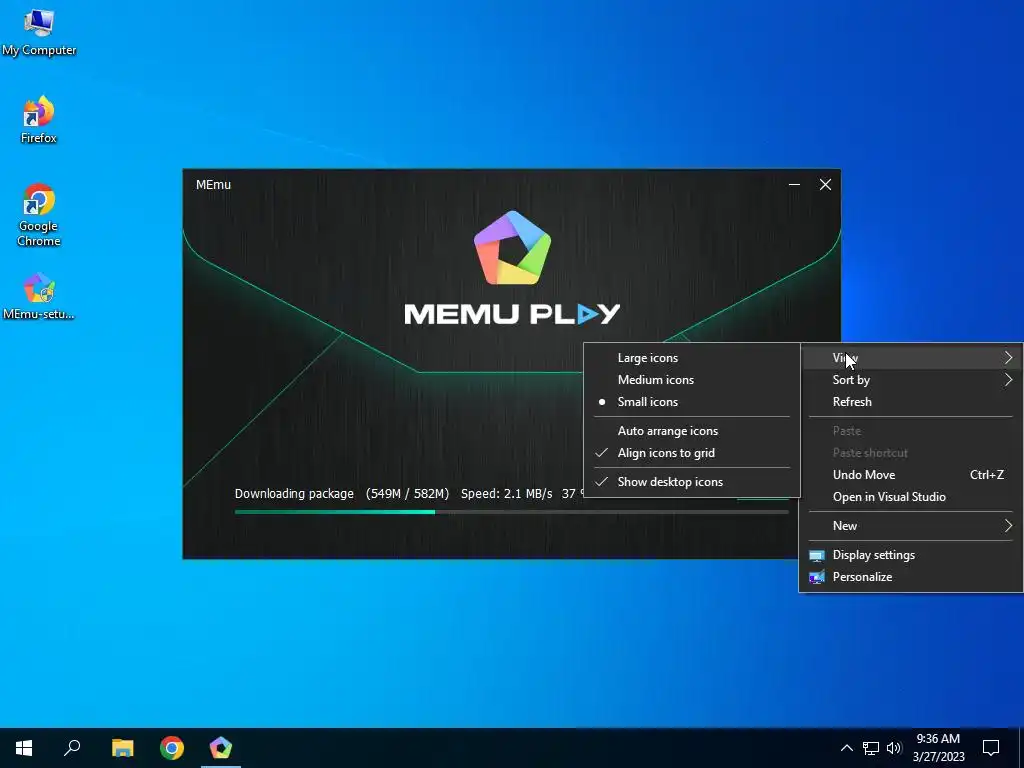Click the Display settings monitor icon
Screen dimensions: 1024x768
816,556
